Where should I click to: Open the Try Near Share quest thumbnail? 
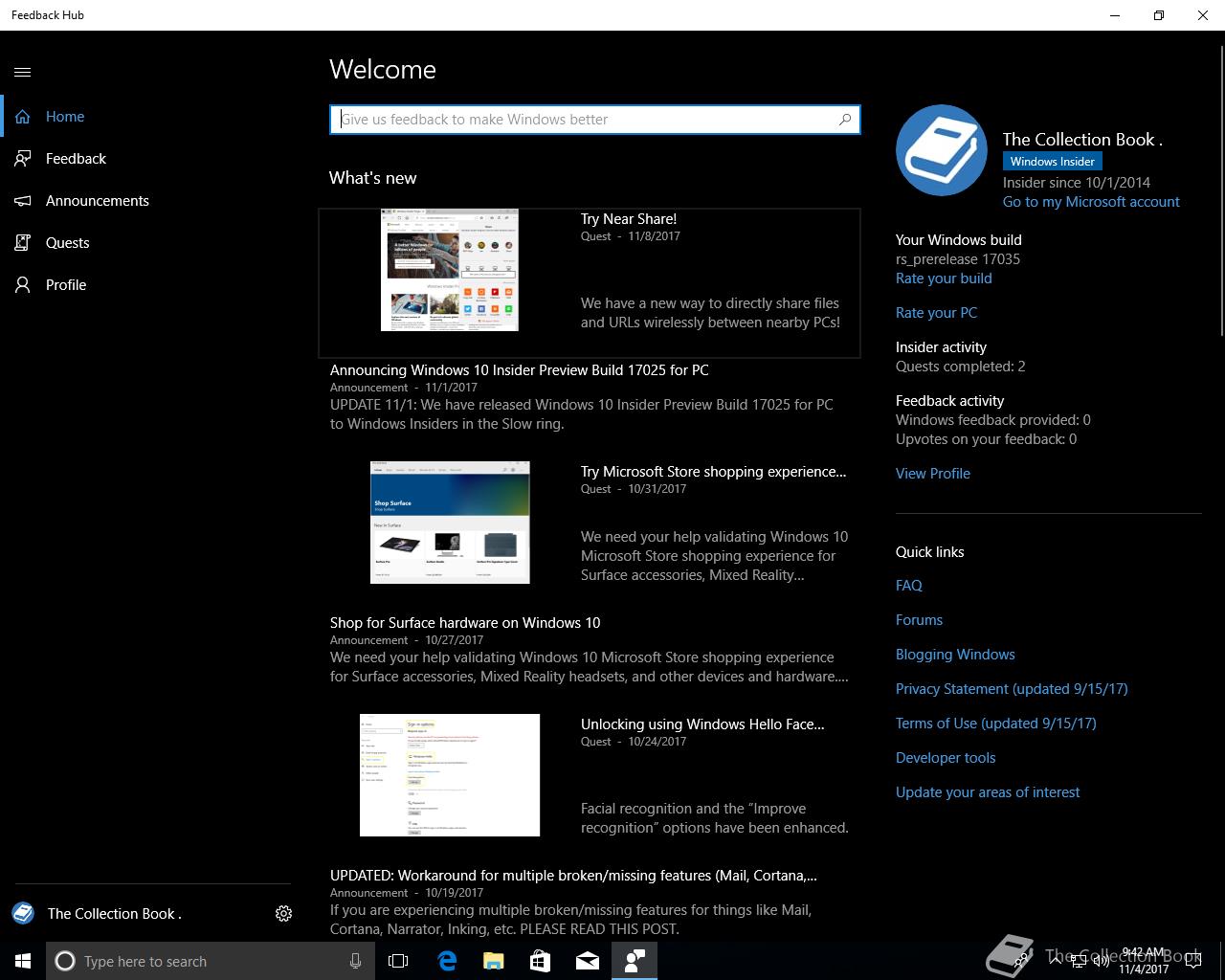click(450, 270)
